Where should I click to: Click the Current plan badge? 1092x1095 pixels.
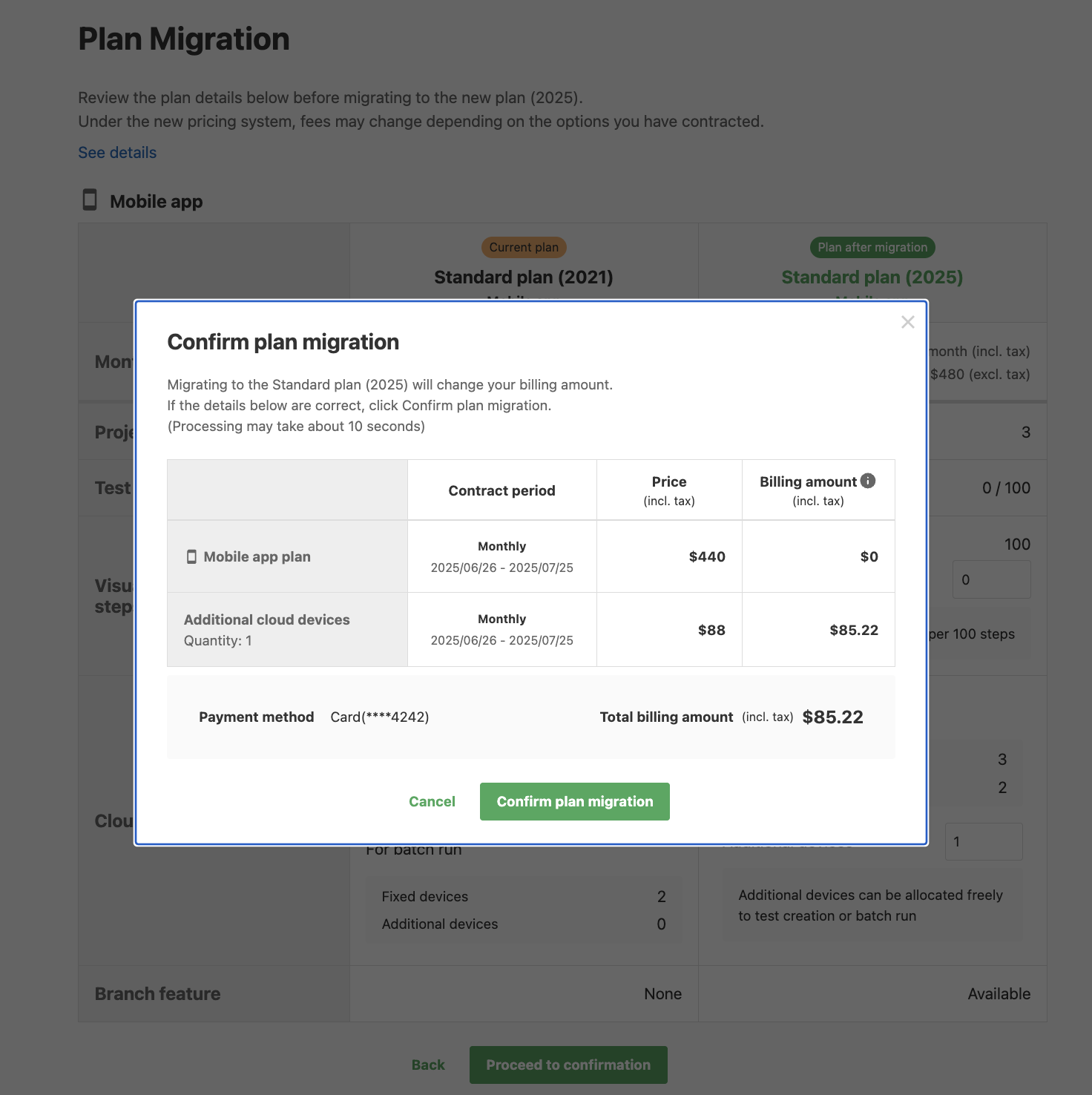[524, 247]
